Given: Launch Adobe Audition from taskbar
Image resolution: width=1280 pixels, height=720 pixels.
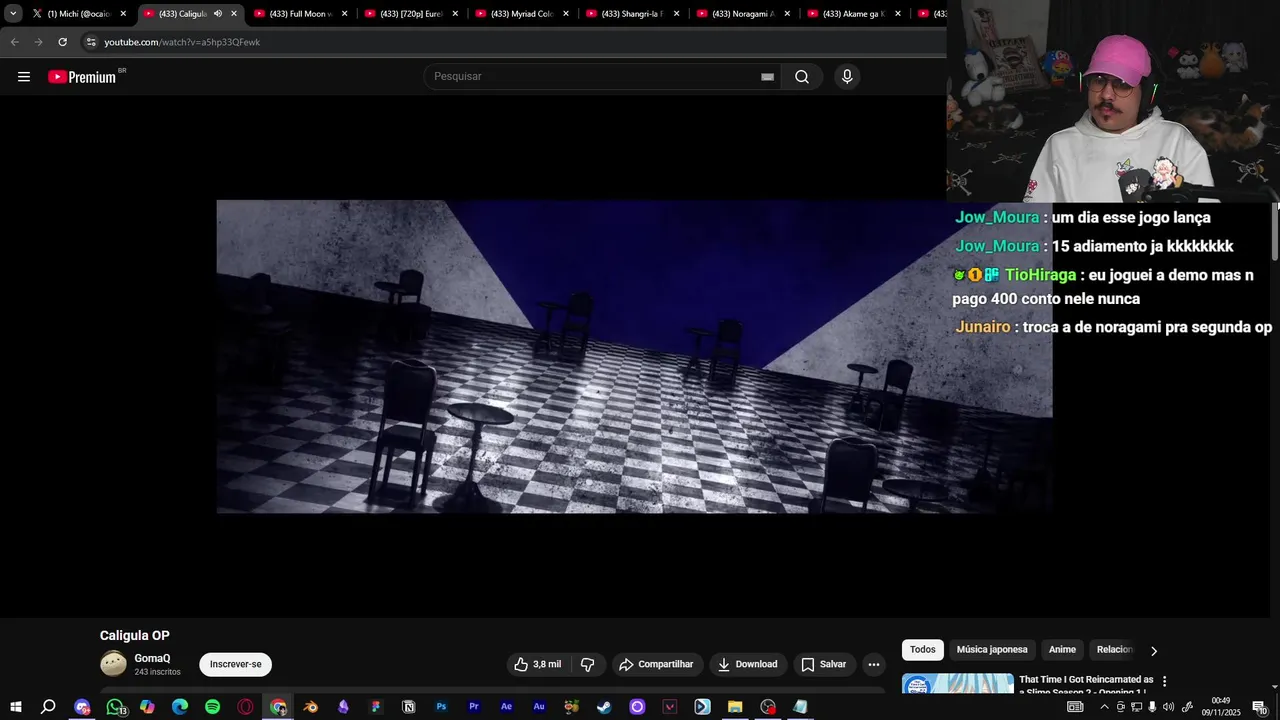Looking at the screenshot, I should [x=539, y=707].
